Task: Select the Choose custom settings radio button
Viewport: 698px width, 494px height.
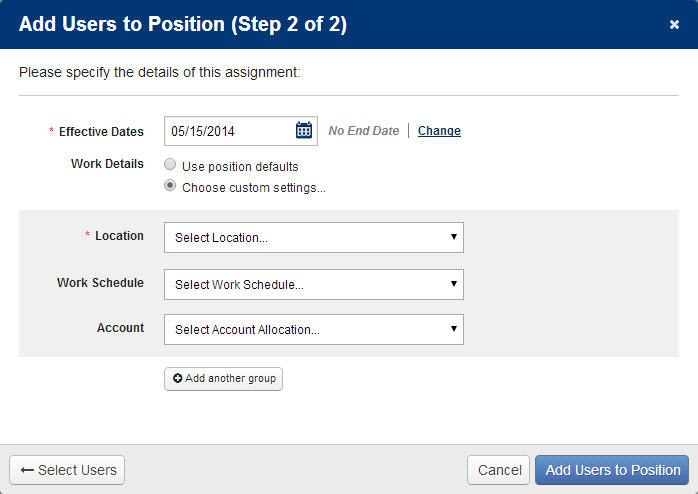Action: click(170, 186)
